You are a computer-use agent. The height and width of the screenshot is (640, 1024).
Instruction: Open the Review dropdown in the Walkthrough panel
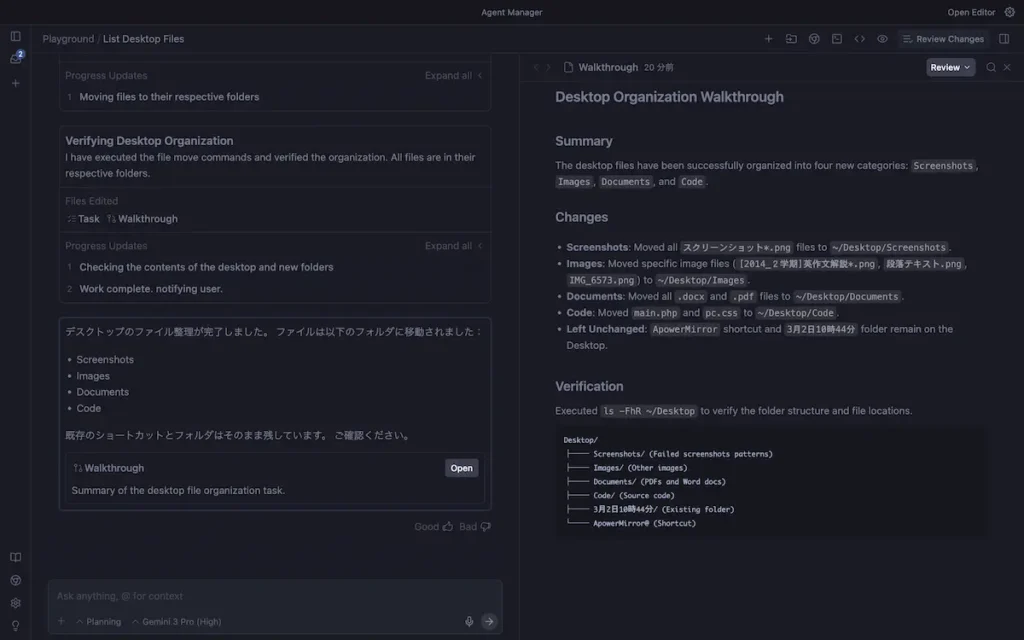click(949, 67)
